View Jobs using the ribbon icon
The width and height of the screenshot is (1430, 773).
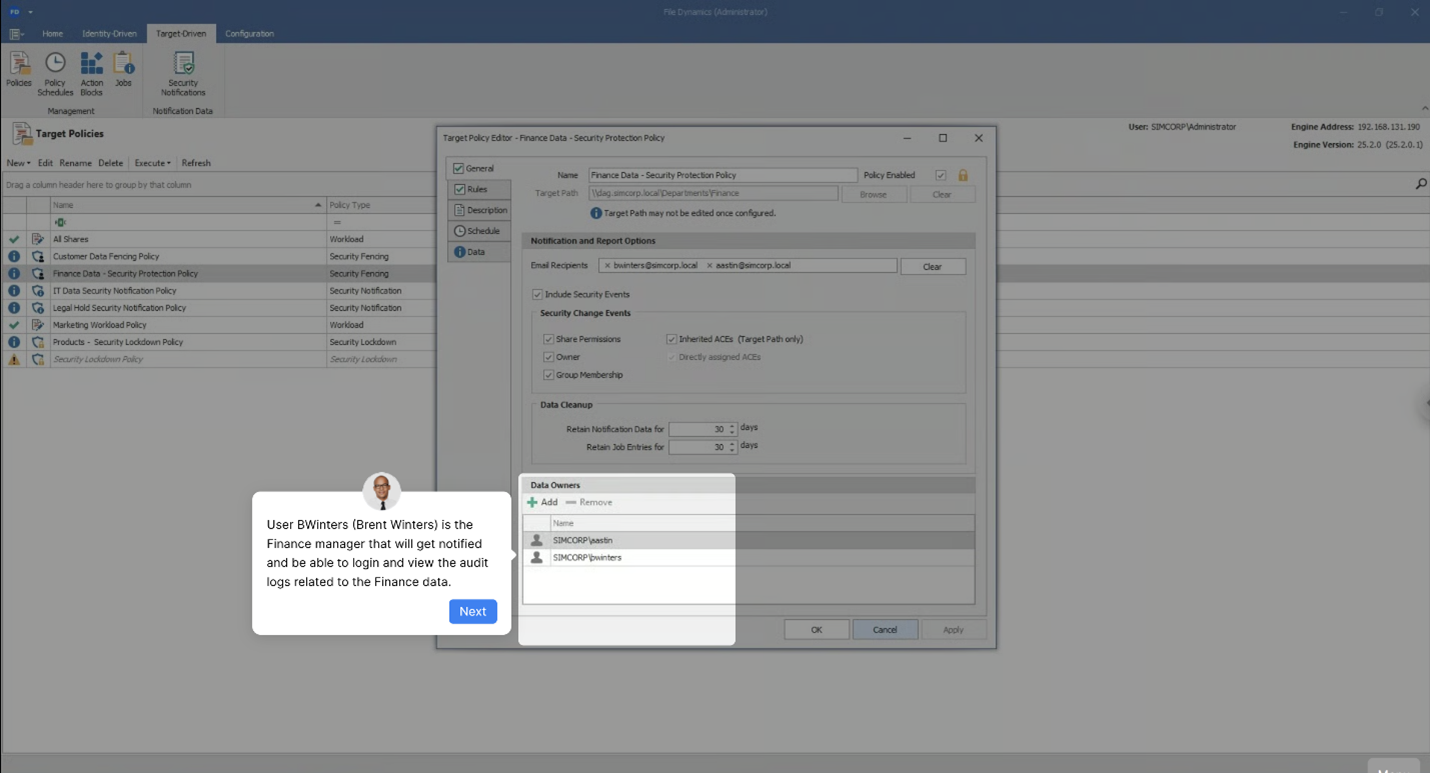123,70
